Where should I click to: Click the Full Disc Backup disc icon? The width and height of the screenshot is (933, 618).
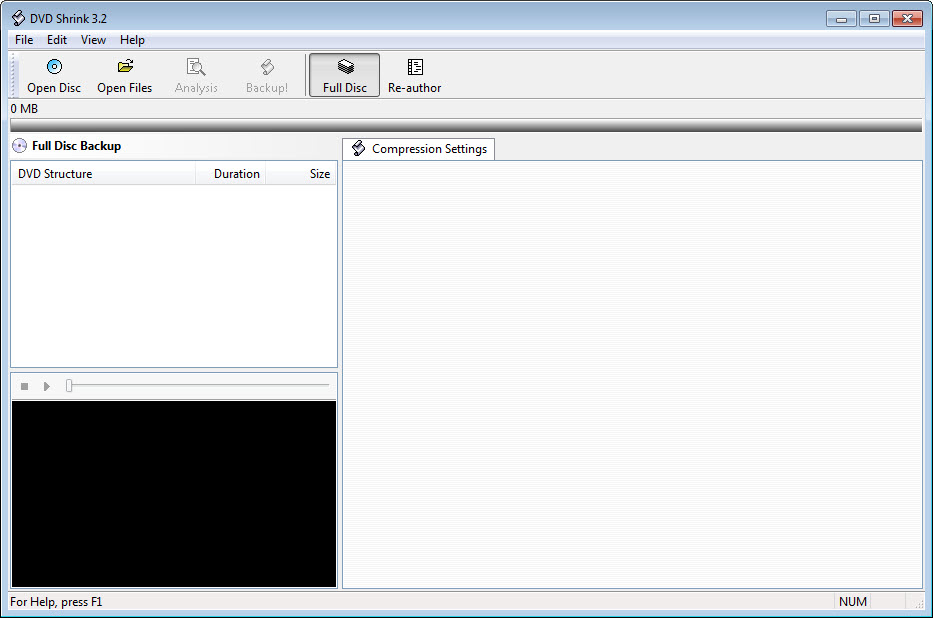pos(20,146)
